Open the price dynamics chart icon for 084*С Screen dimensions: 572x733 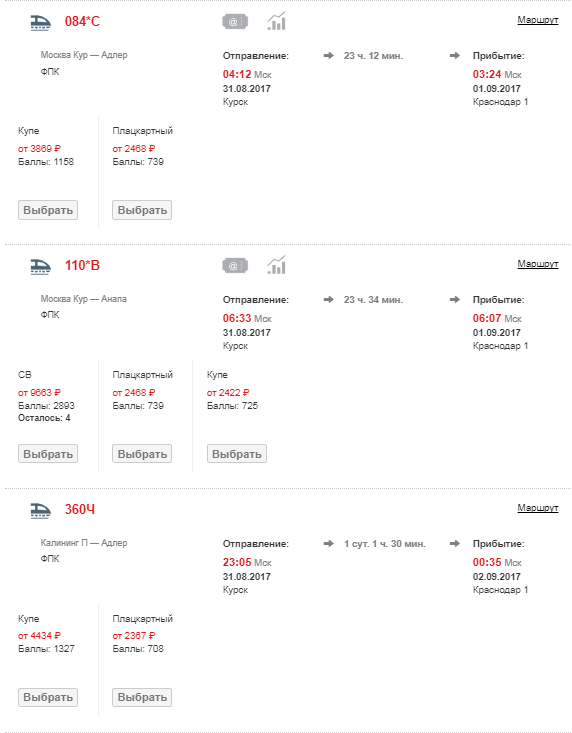(x=276, y=21)
